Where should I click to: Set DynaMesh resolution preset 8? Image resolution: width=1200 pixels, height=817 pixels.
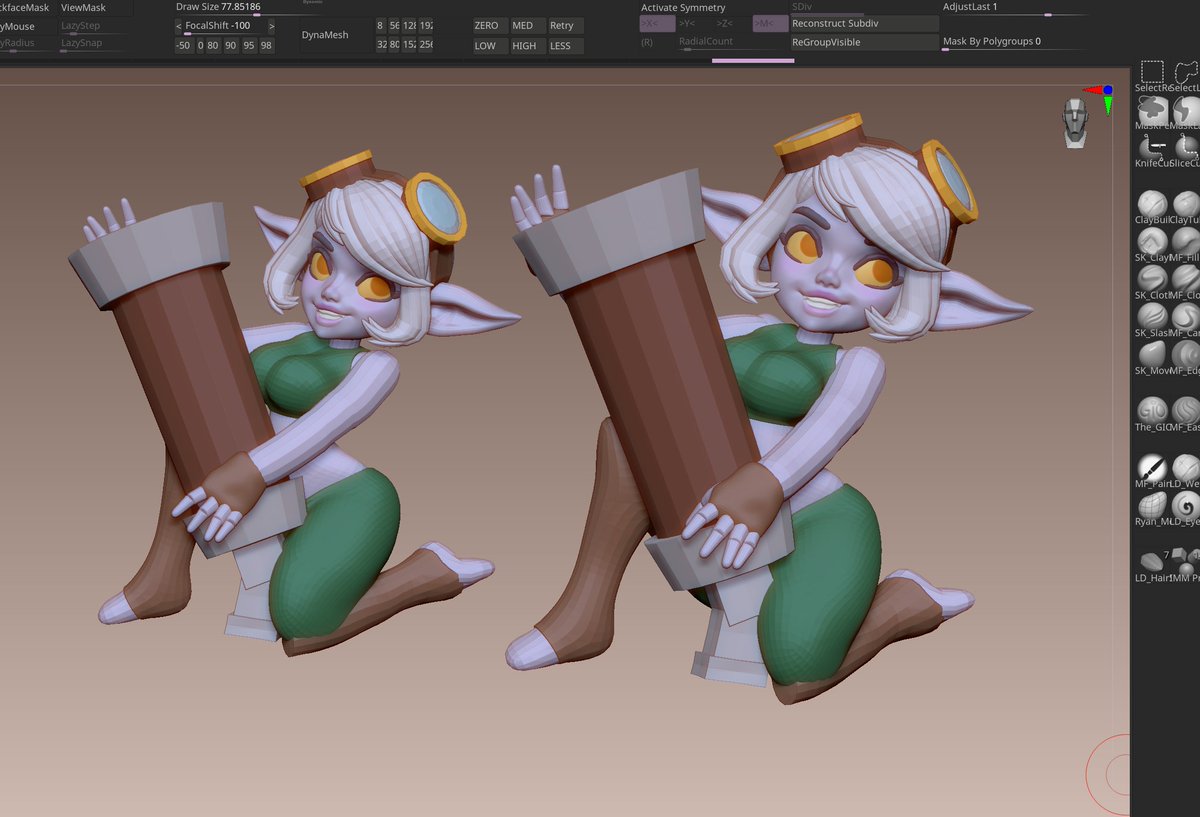[380, 26]
